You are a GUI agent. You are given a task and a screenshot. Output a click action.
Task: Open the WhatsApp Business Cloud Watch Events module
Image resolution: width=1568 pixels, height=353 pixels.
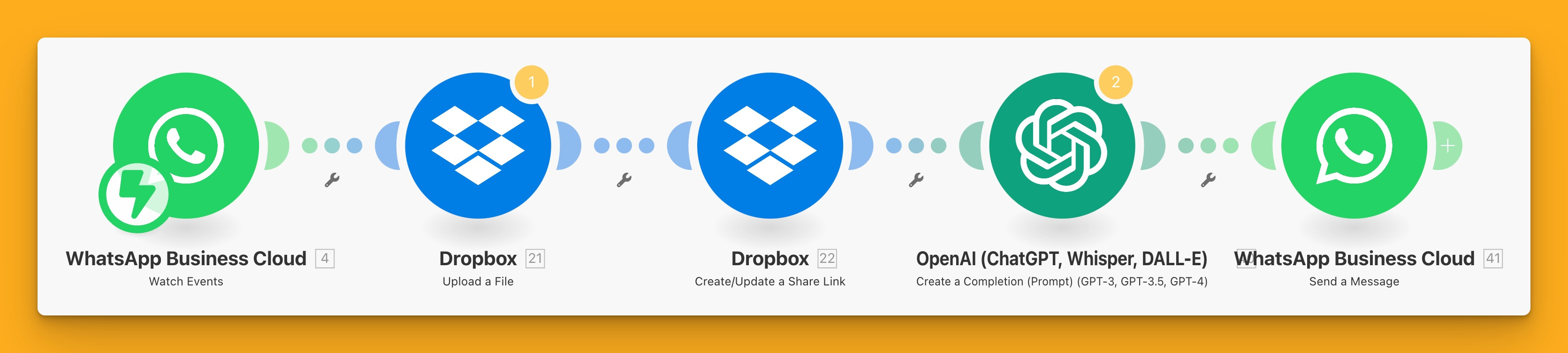[x=186, y=146]
